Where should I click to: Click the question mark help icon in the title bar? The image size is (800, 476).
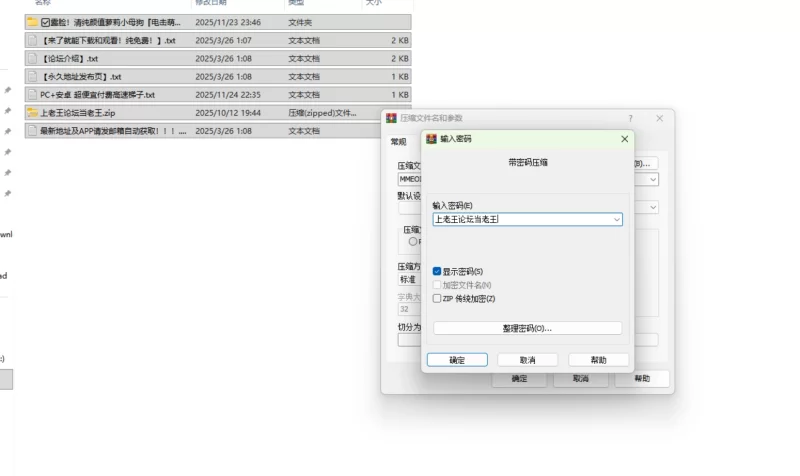tap(630, 118)
